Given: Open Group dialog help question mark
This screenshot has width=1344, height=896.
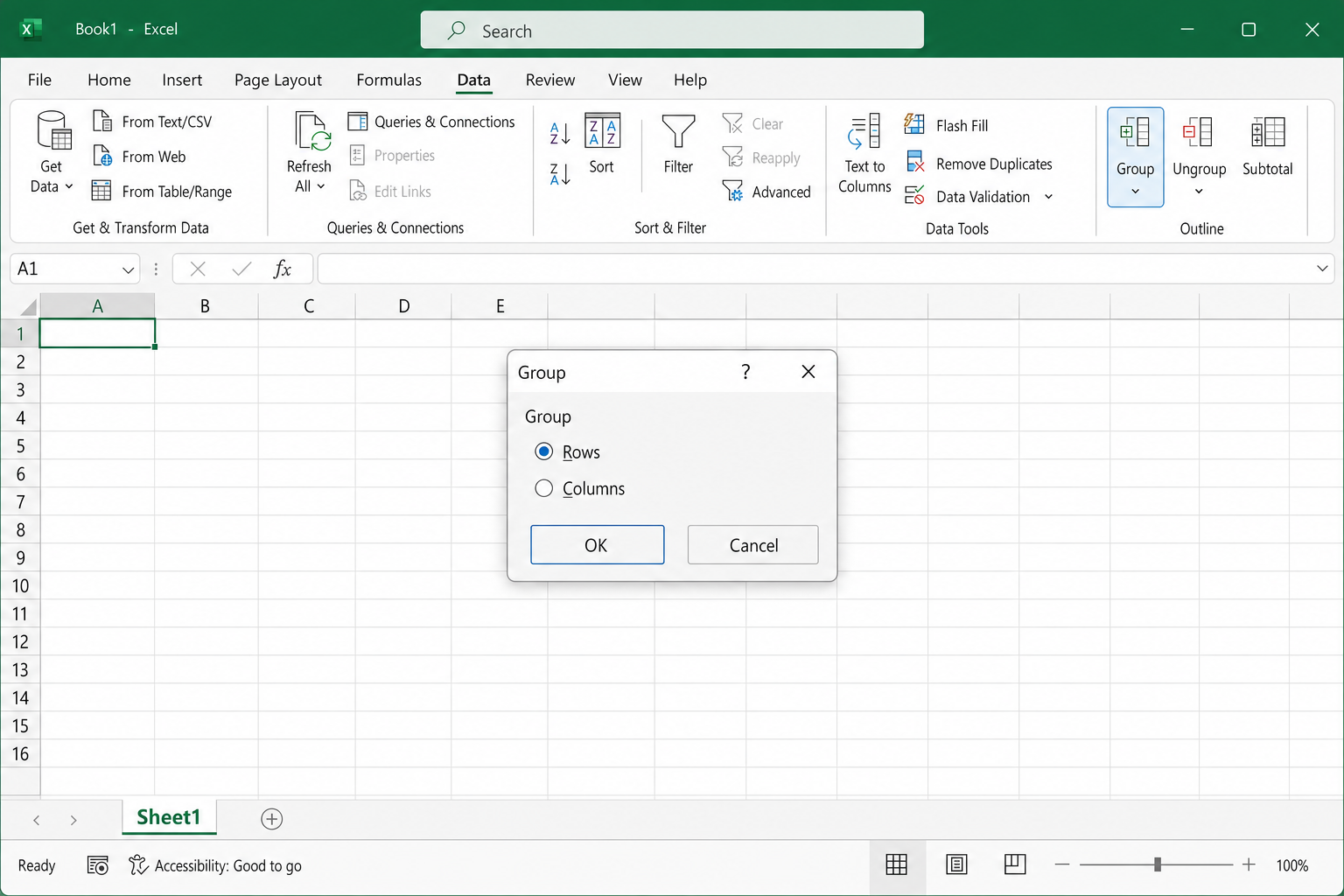Looking at the screenshot, I should [745, 372].
